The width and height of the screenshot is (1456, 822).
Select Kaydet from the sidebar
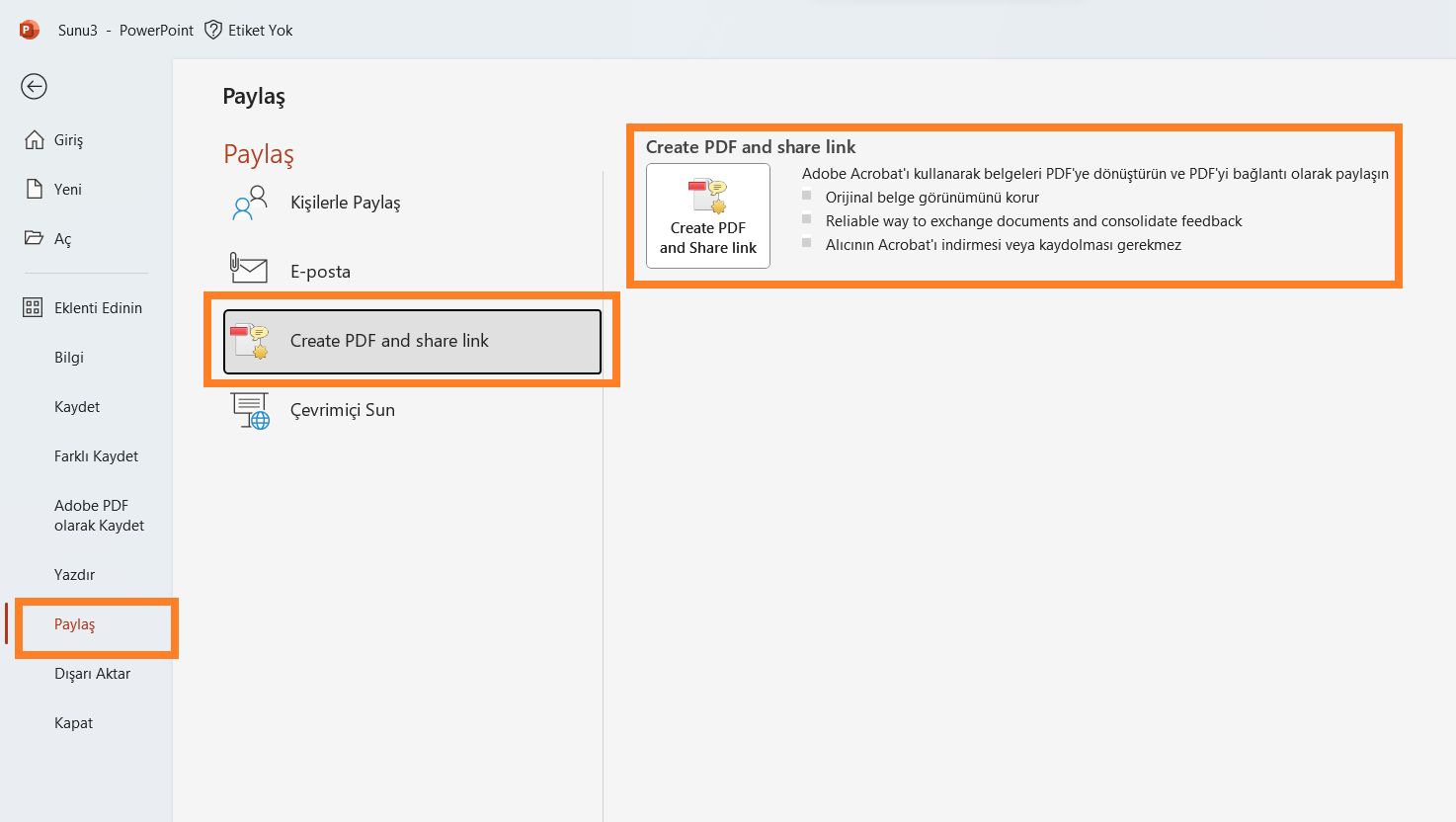tap(76, 406)
